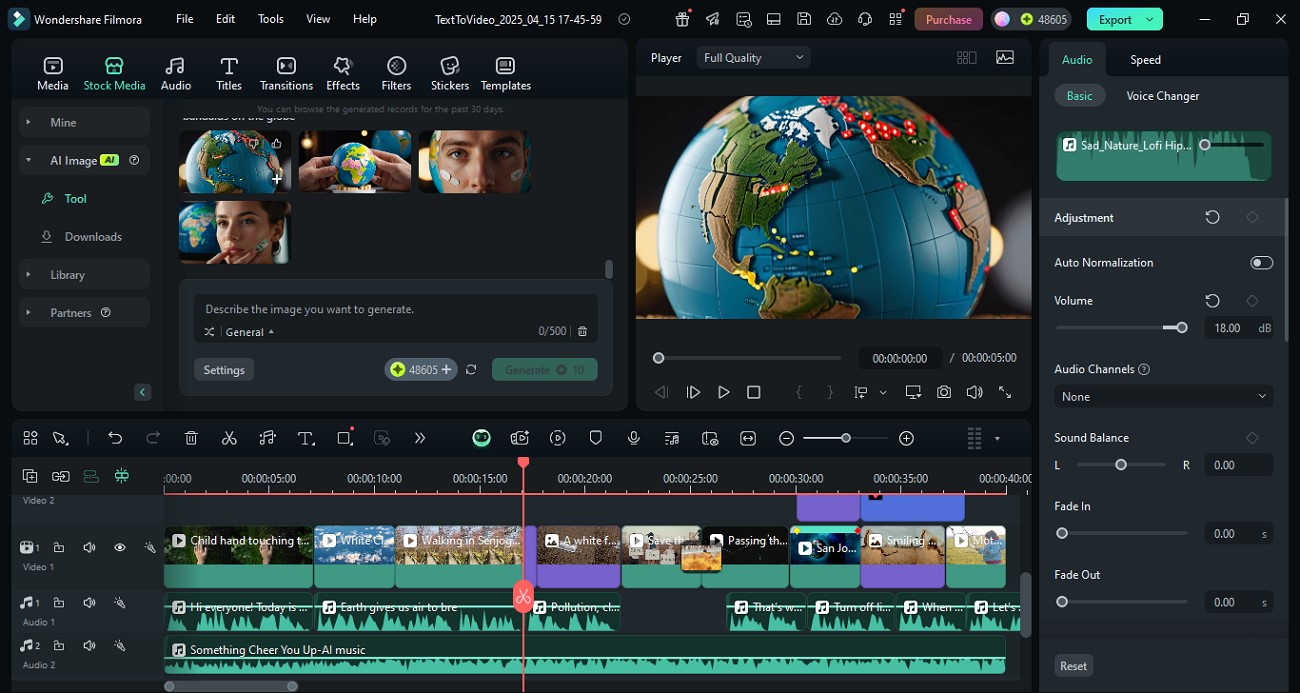Expand the Mine section
Screen dimensions: 1300x693
[84, 122]
